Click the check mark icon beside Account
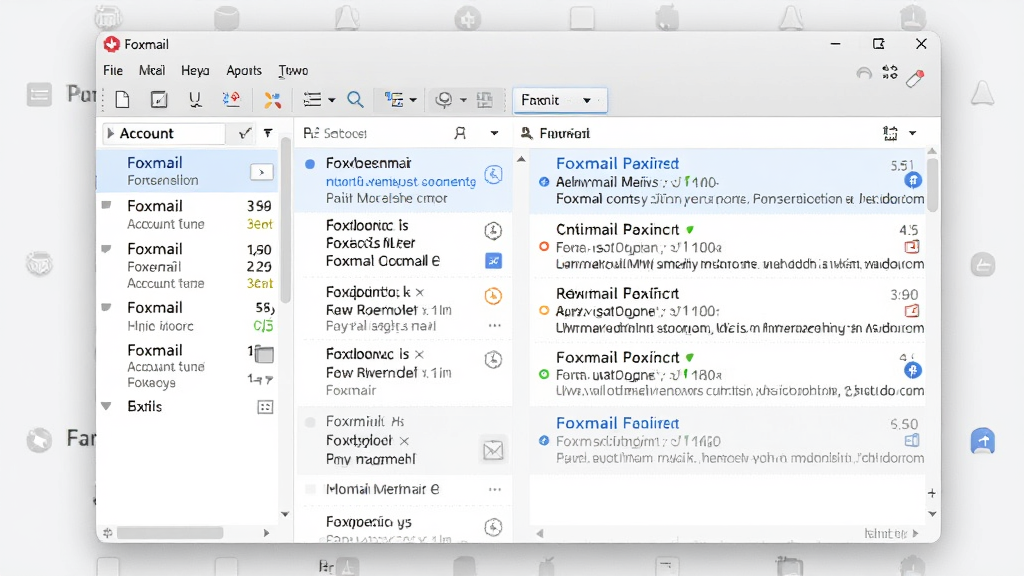This screenshot has width=1024, height=576. click(x=245, y=133)
